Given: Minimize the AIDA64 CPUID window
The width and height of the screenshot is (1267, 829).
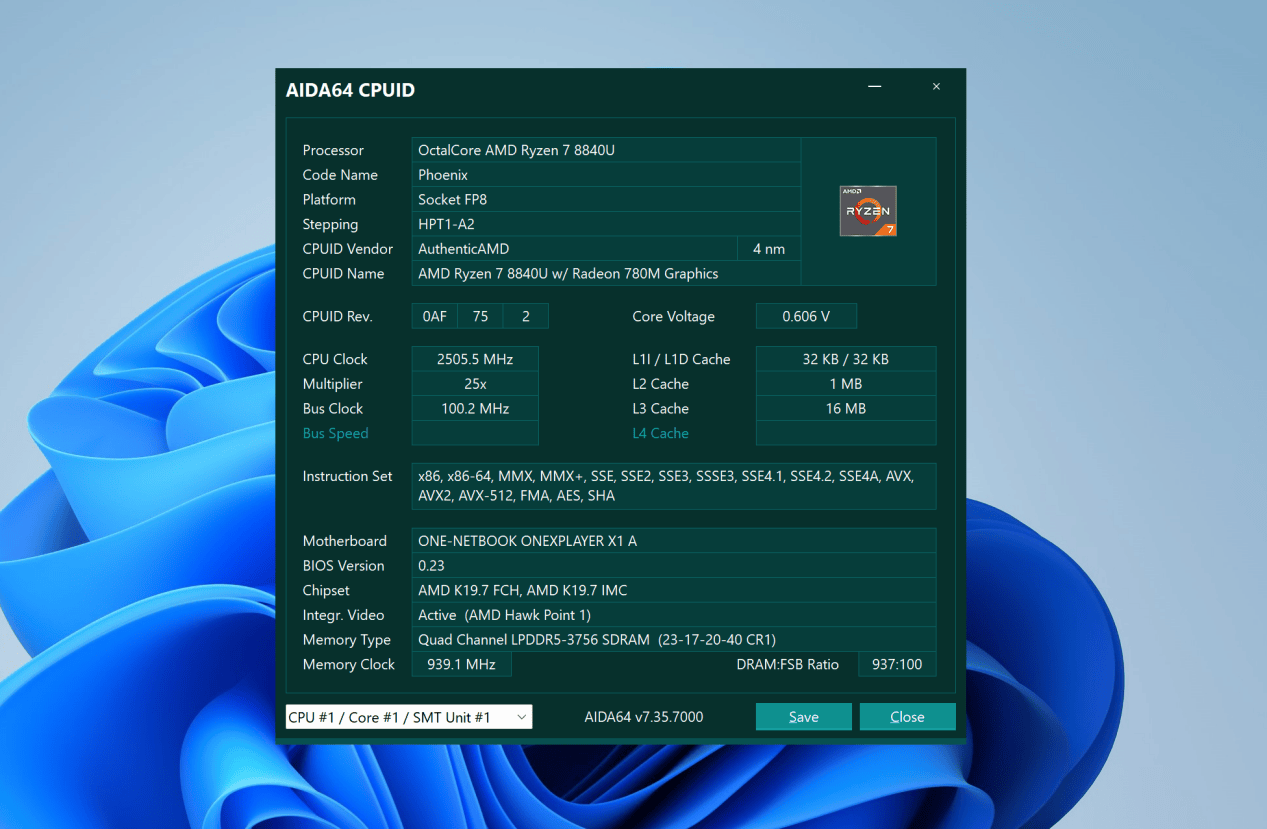Looking at the screenshot, I should [875, 87].
